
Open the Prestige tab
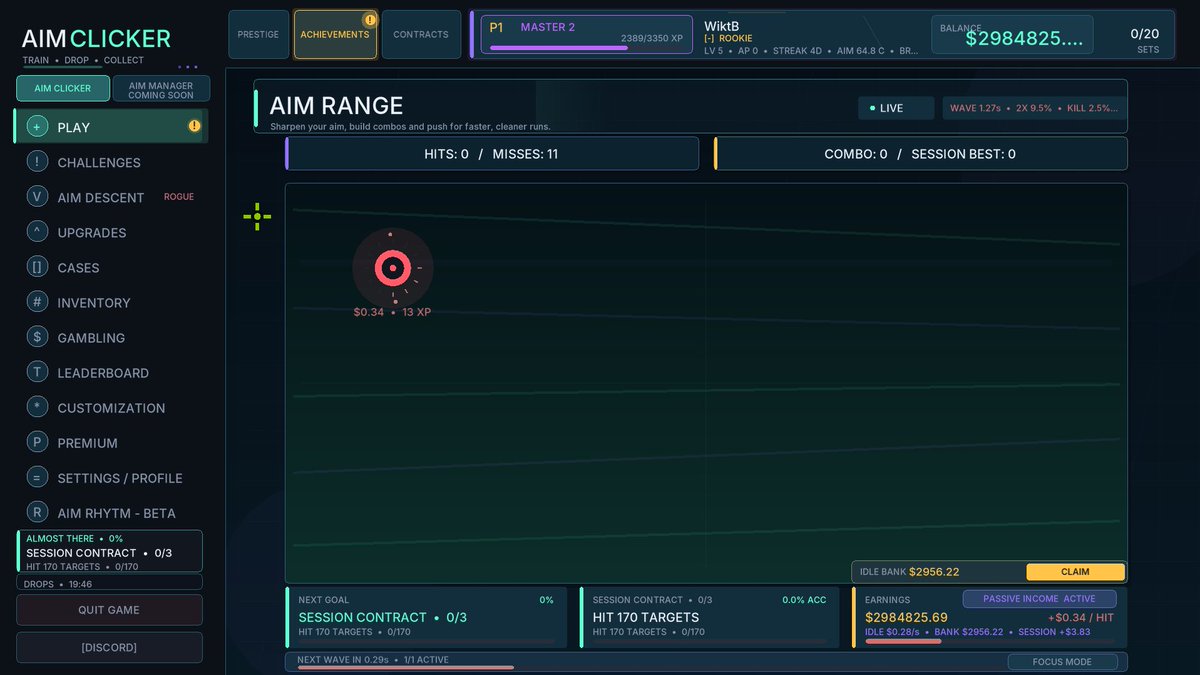(x=258, y=34)
